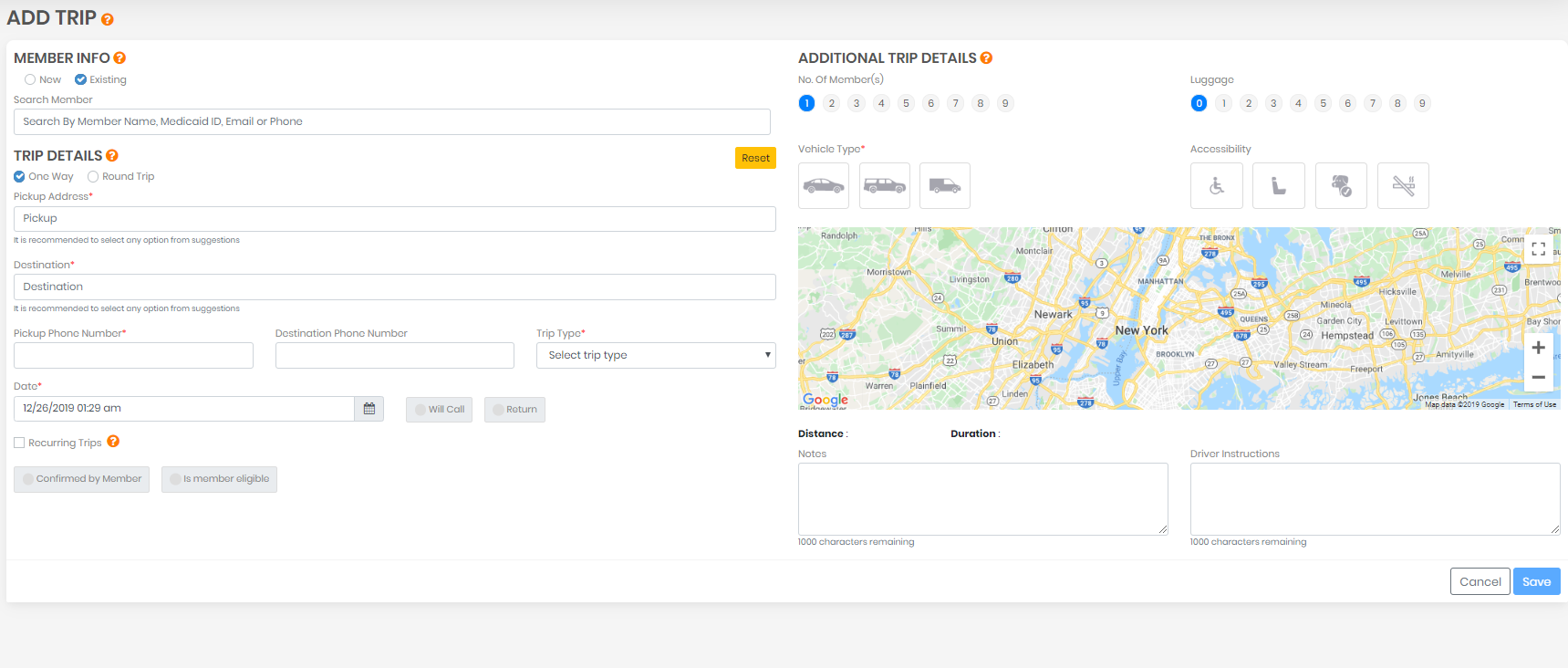The width and height of the screenshot is (1568, 668).
Task: Click into the Pickup address field
Action: 395,219
